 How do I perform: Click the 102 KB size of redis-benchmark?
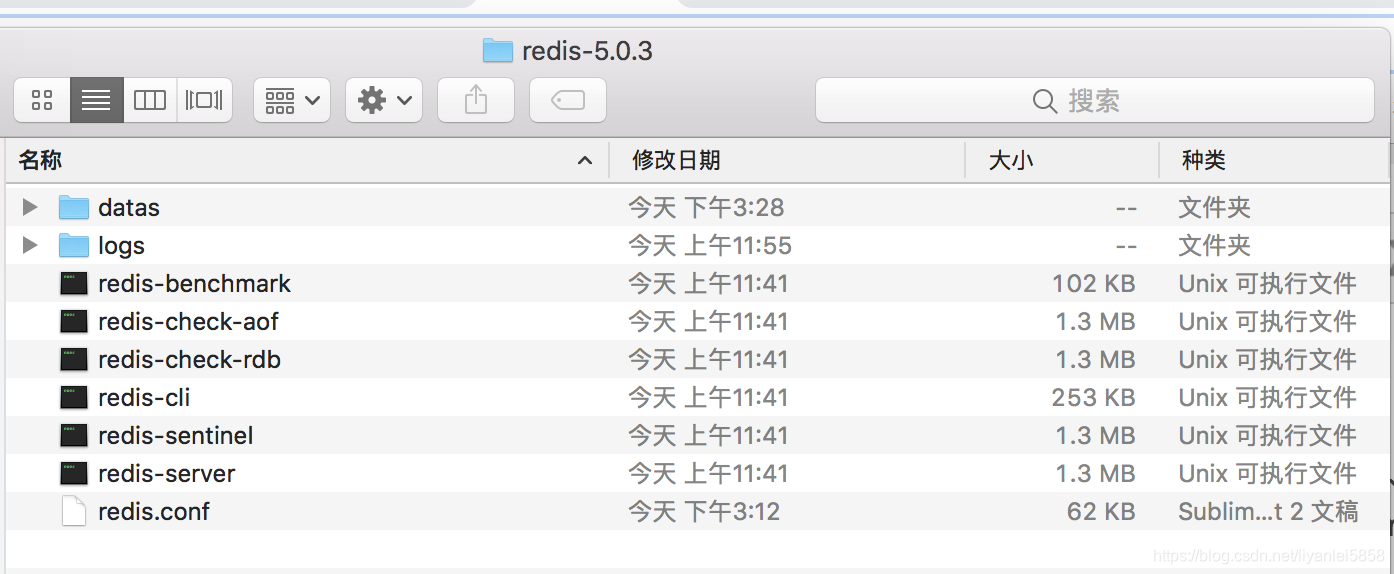tap(1094, 283)
